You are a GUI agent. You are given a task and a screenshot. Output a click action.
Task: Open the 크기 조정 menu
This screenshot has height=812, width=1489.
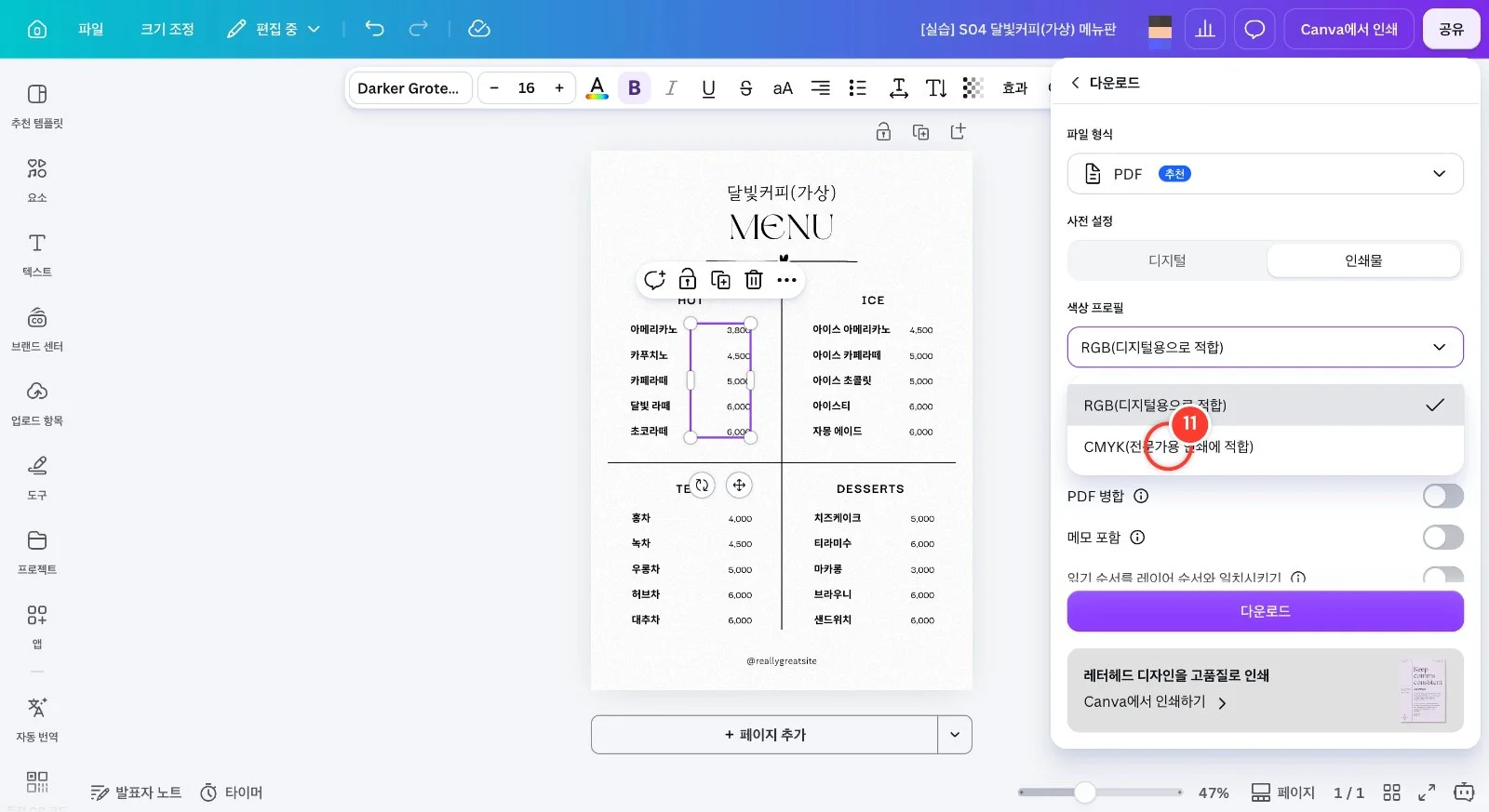(x=168, y=29)
